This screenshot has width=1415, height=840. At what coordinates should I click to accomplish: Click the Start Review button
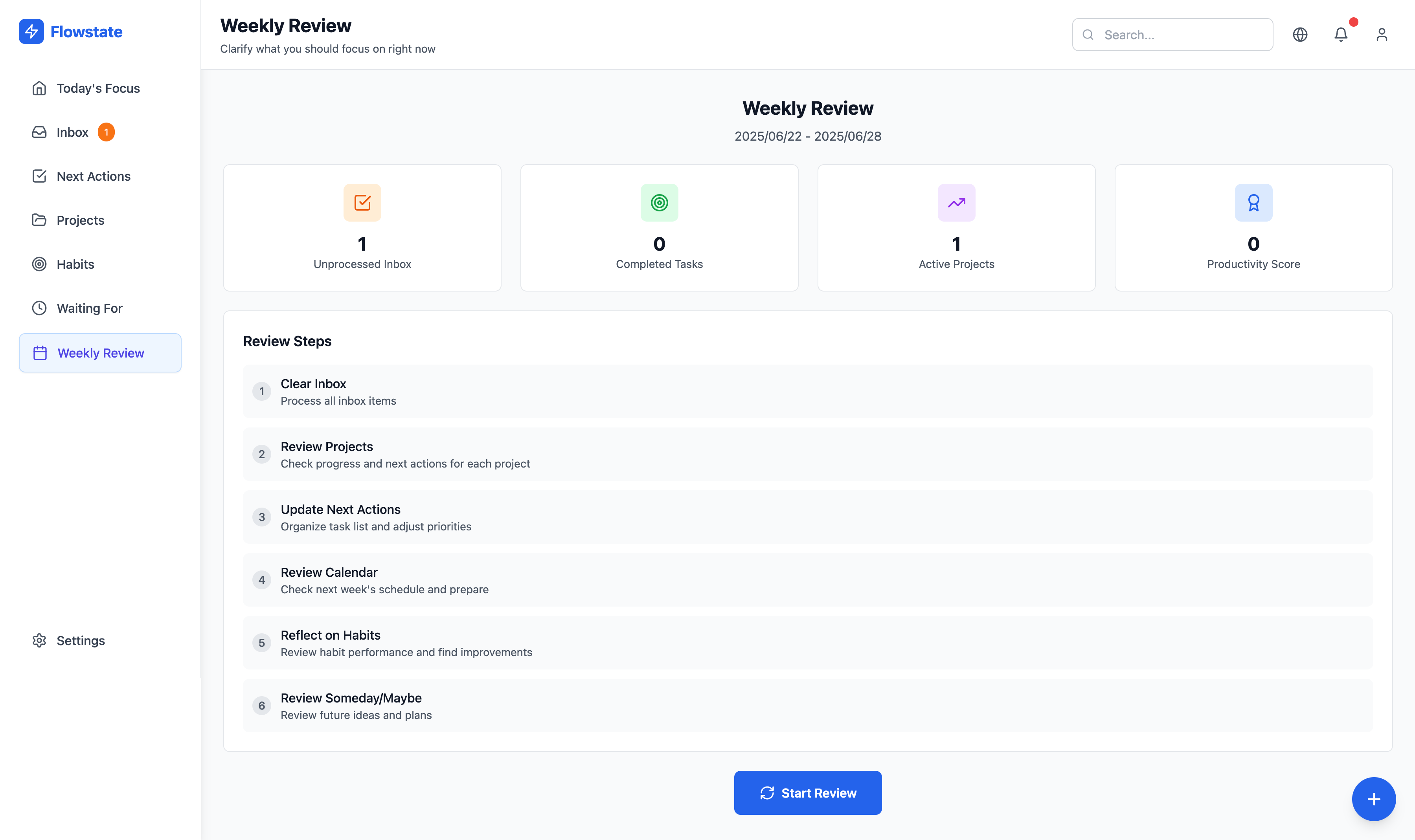click(x=807, y=792)
